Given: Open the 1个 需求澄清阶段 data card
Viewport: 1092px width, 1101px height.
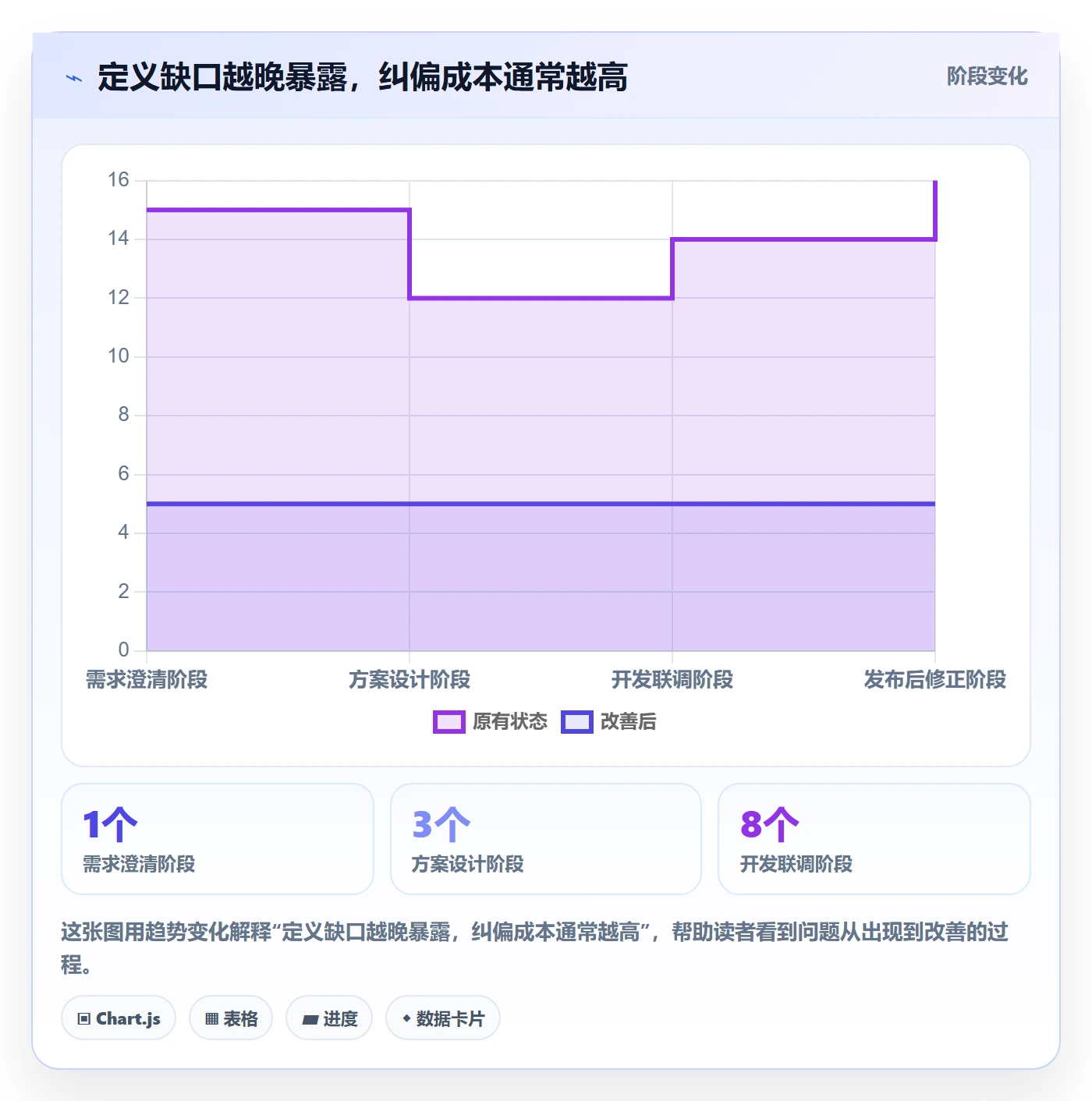Looking at the screenshot, I should pyautogui.click(x=218, y=839).
